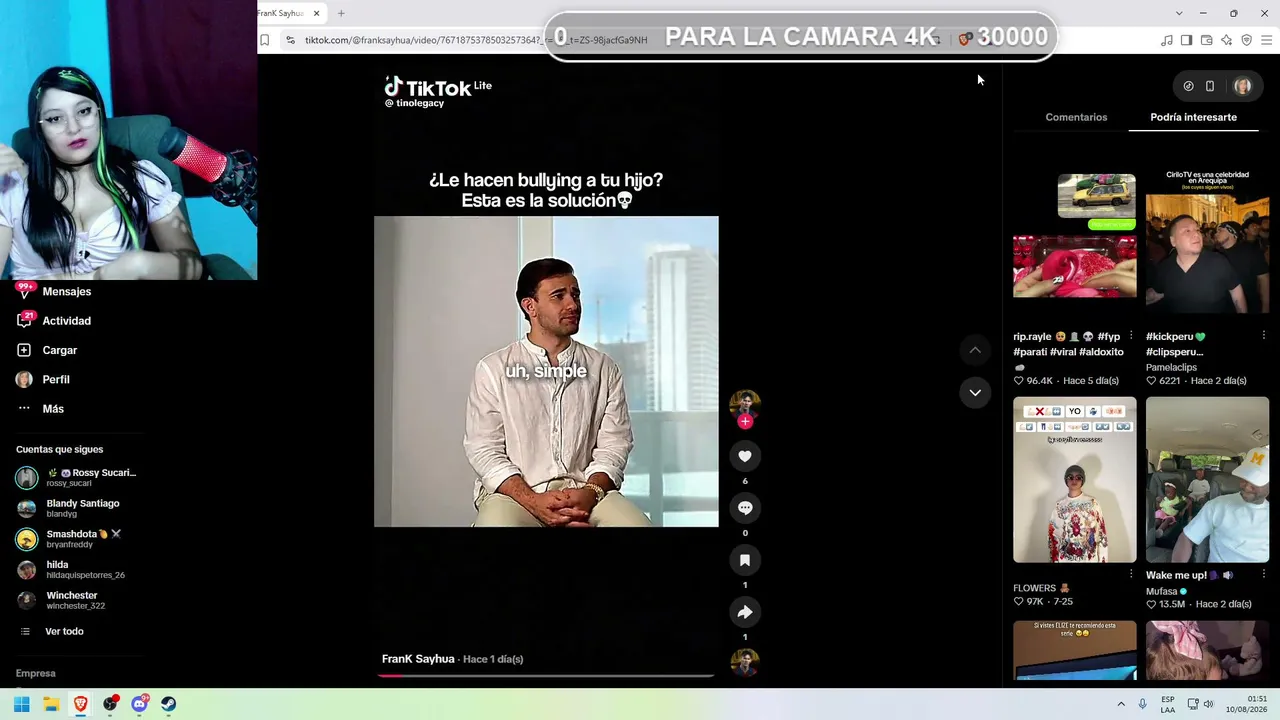Screen dimensions: 1280x720
Task: Open the Más three-dots menu
Action: click(24, 409)
